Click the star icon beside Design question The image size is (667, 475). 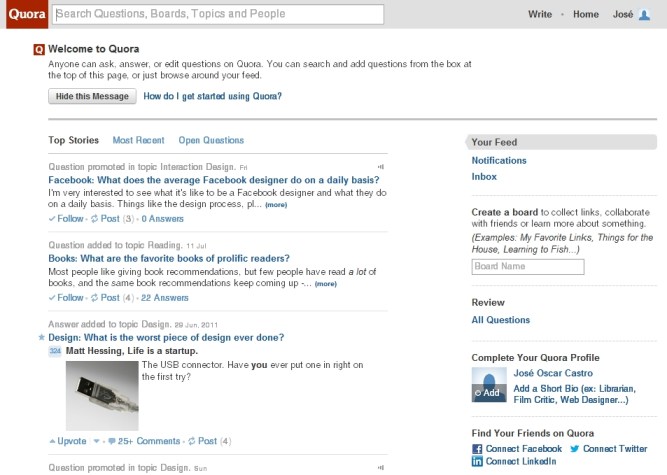[x=41, y=338]
